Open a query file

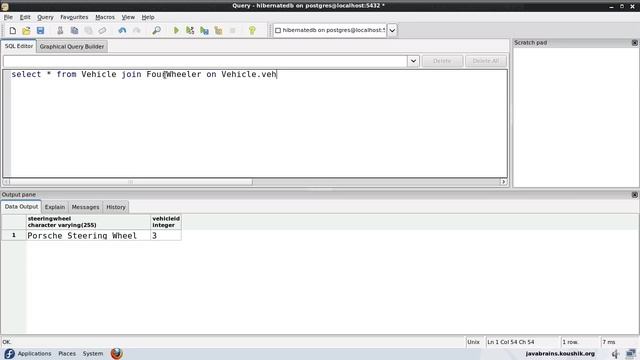click(27, 31)
